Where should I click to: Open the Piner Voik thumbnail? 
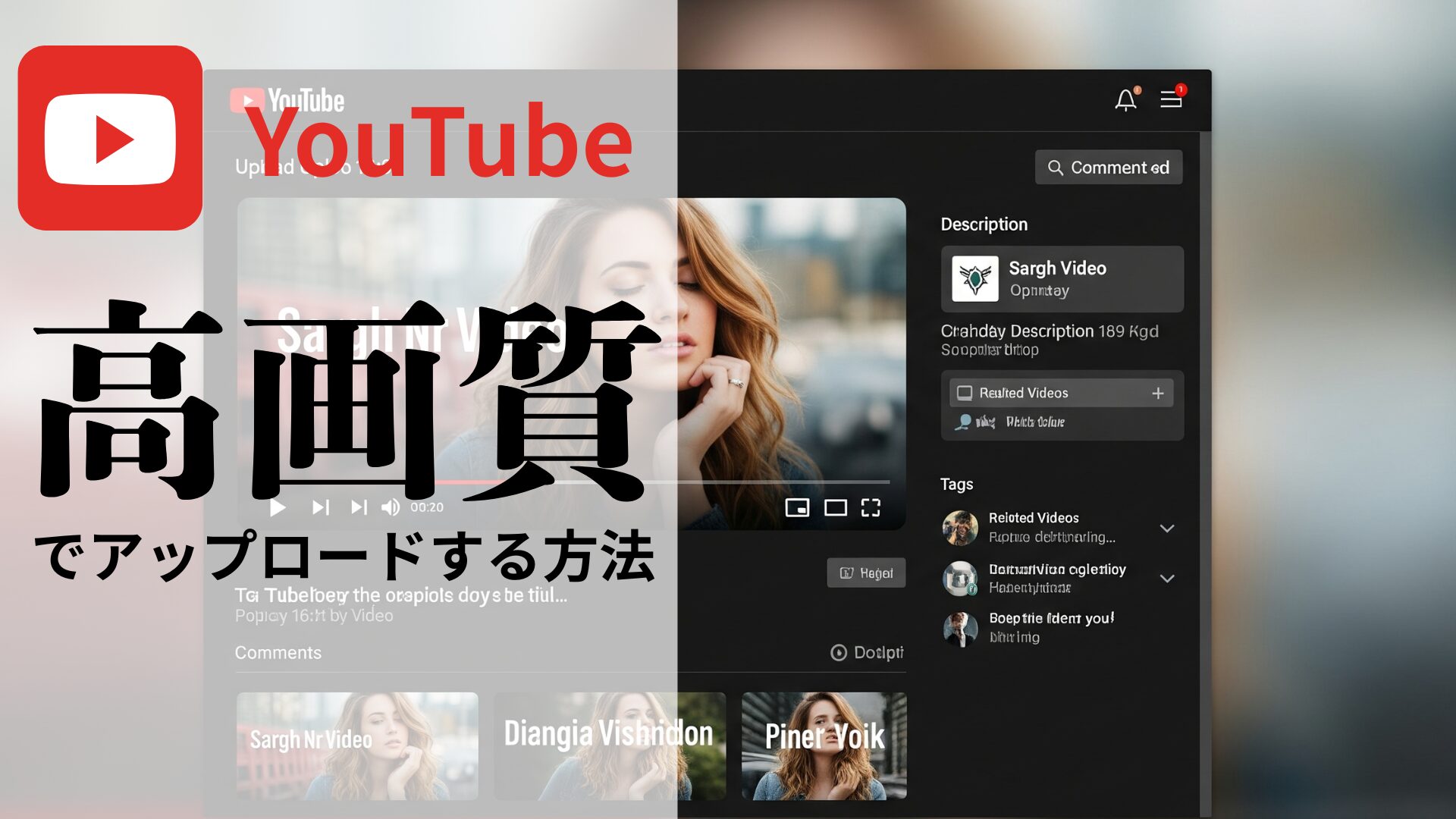pyautogui.click(x=824, y=745)
